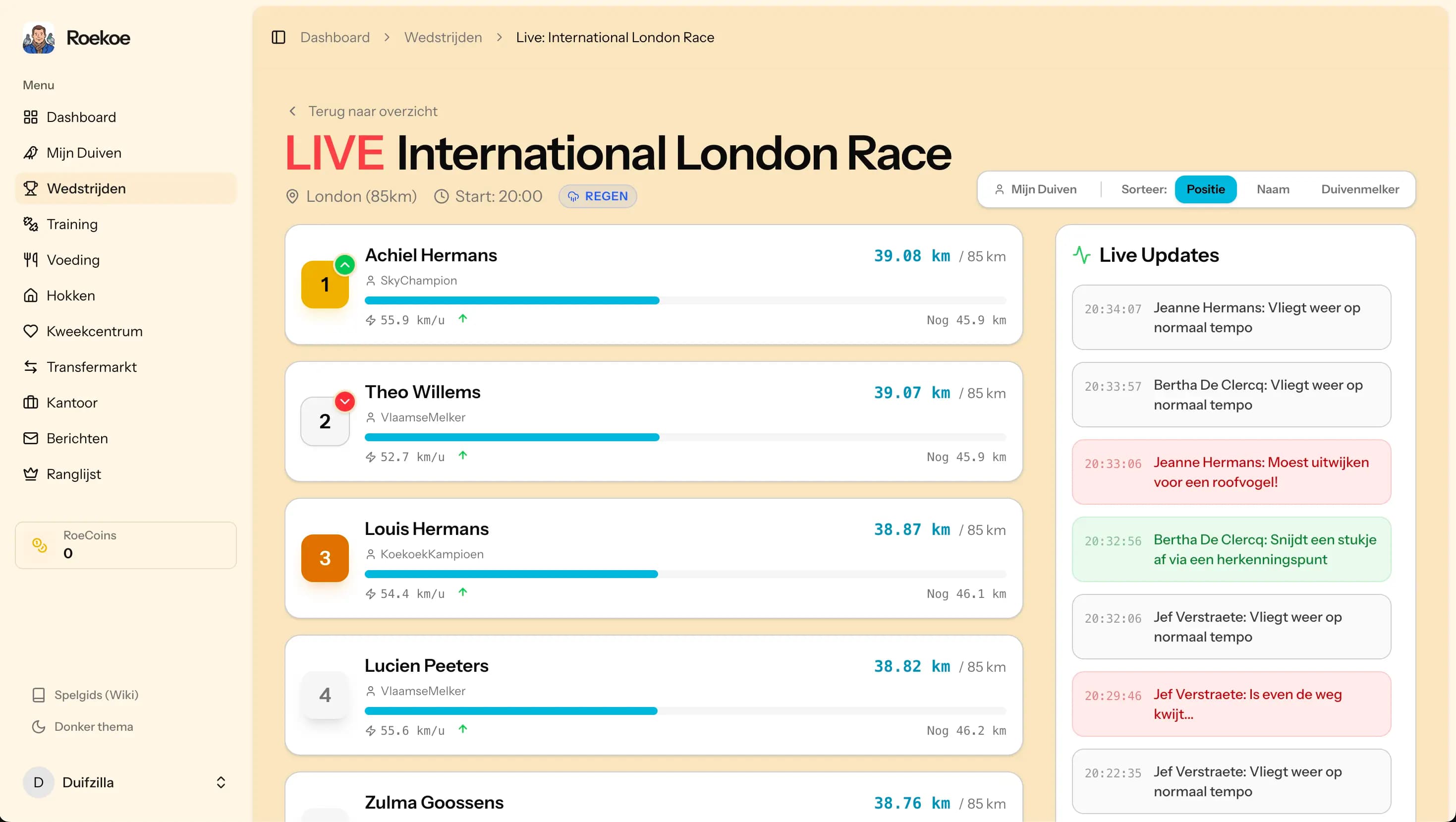The height and width of the screenshot is (822, 1456).
Task: Click Terug naar overzicht link
Action: click(373, 112)
